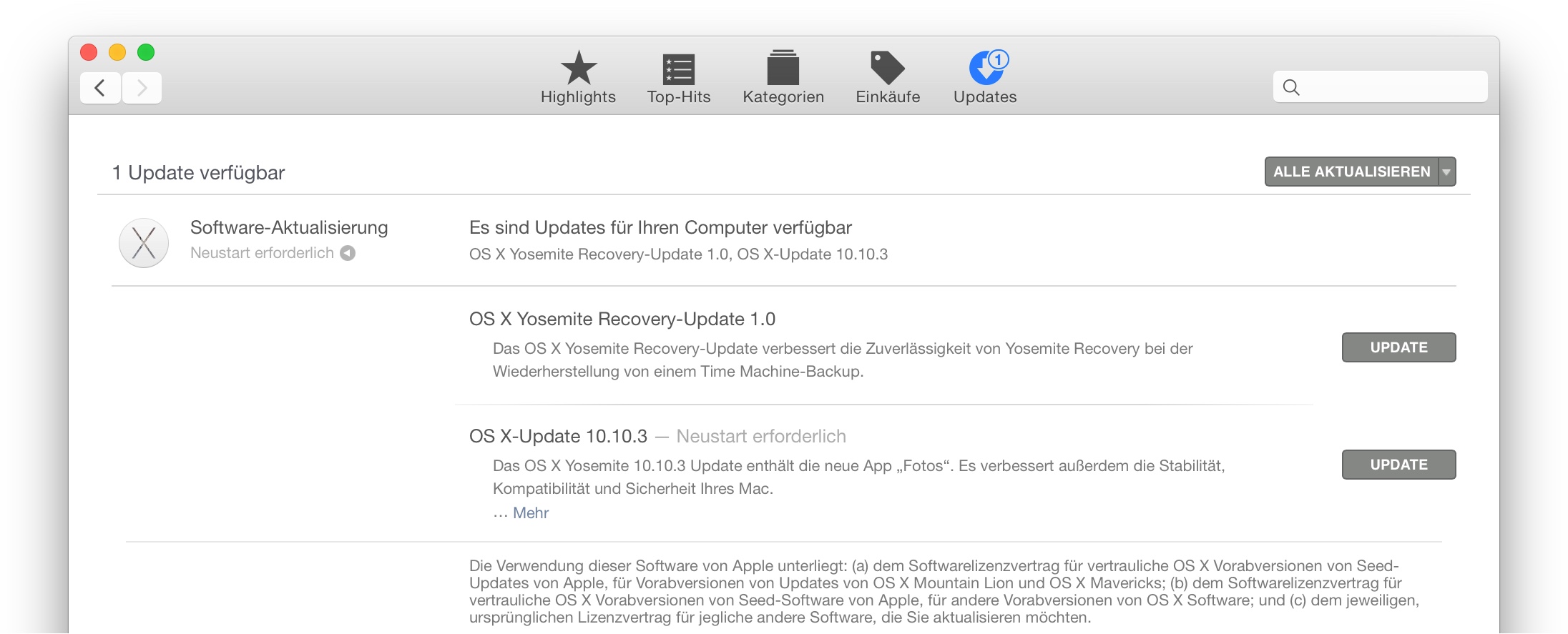Click the Alle Aktualisieren button
The width and height of the screenshot is (1568, 634).
[x=1352, y=172]
